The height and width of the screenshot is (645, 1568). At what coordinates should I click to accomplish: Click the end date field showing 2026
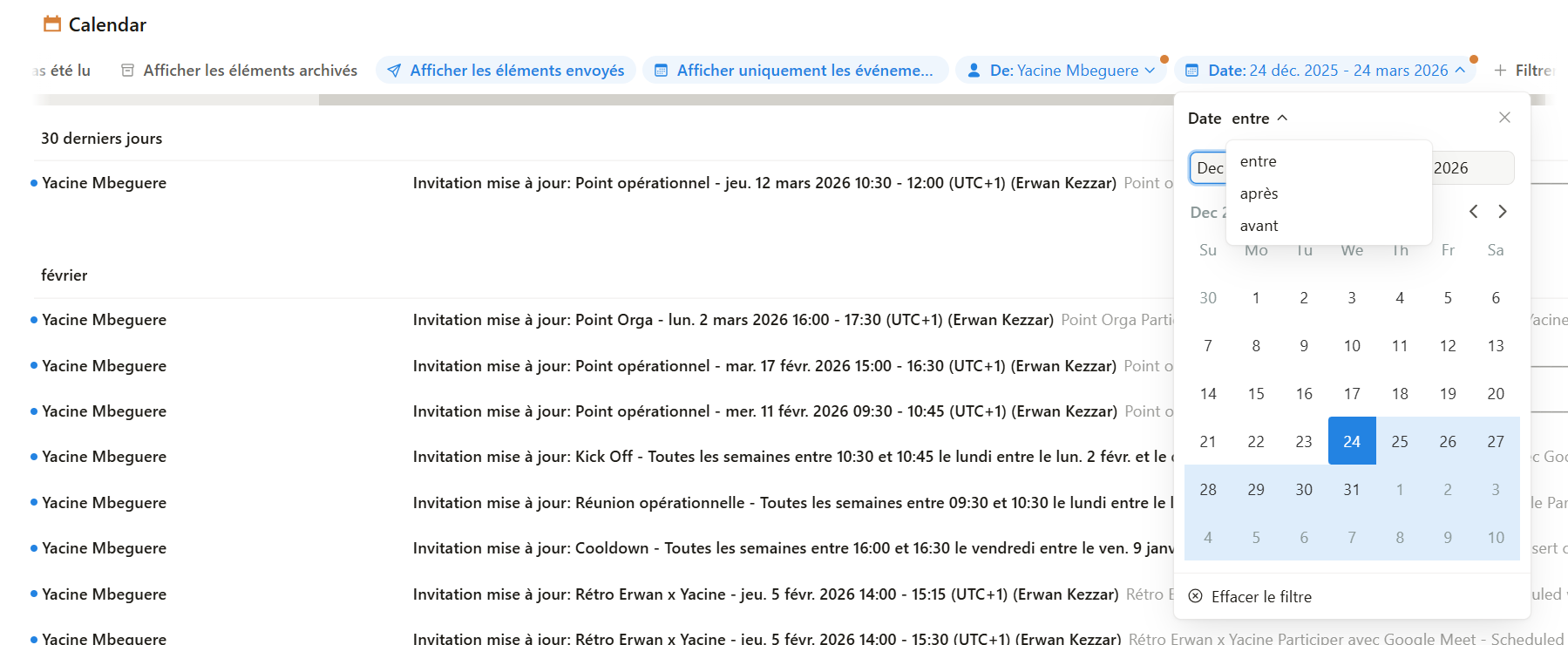click(1473, 168)
